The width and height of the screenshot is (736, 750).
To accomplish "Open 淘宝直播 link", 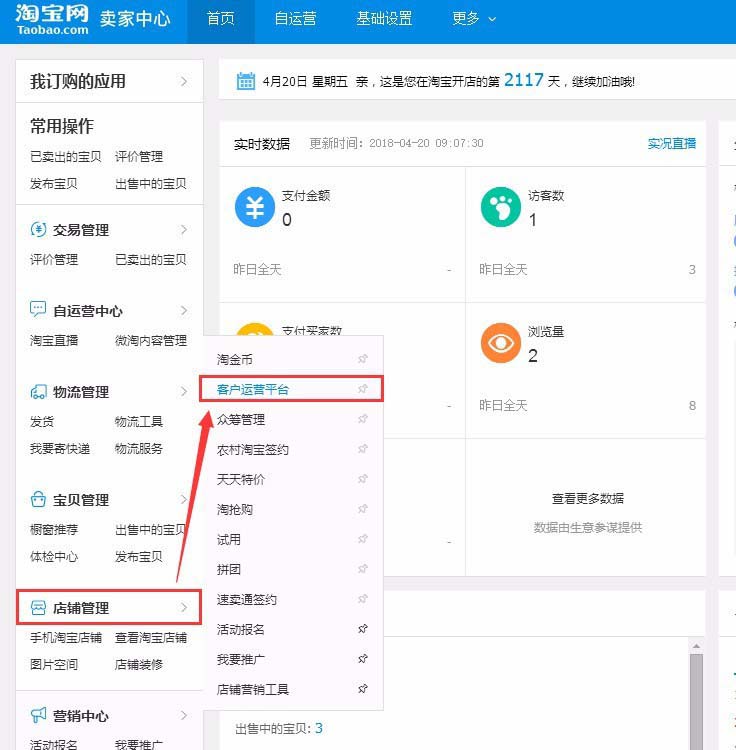I will click(x=54, y=341).
